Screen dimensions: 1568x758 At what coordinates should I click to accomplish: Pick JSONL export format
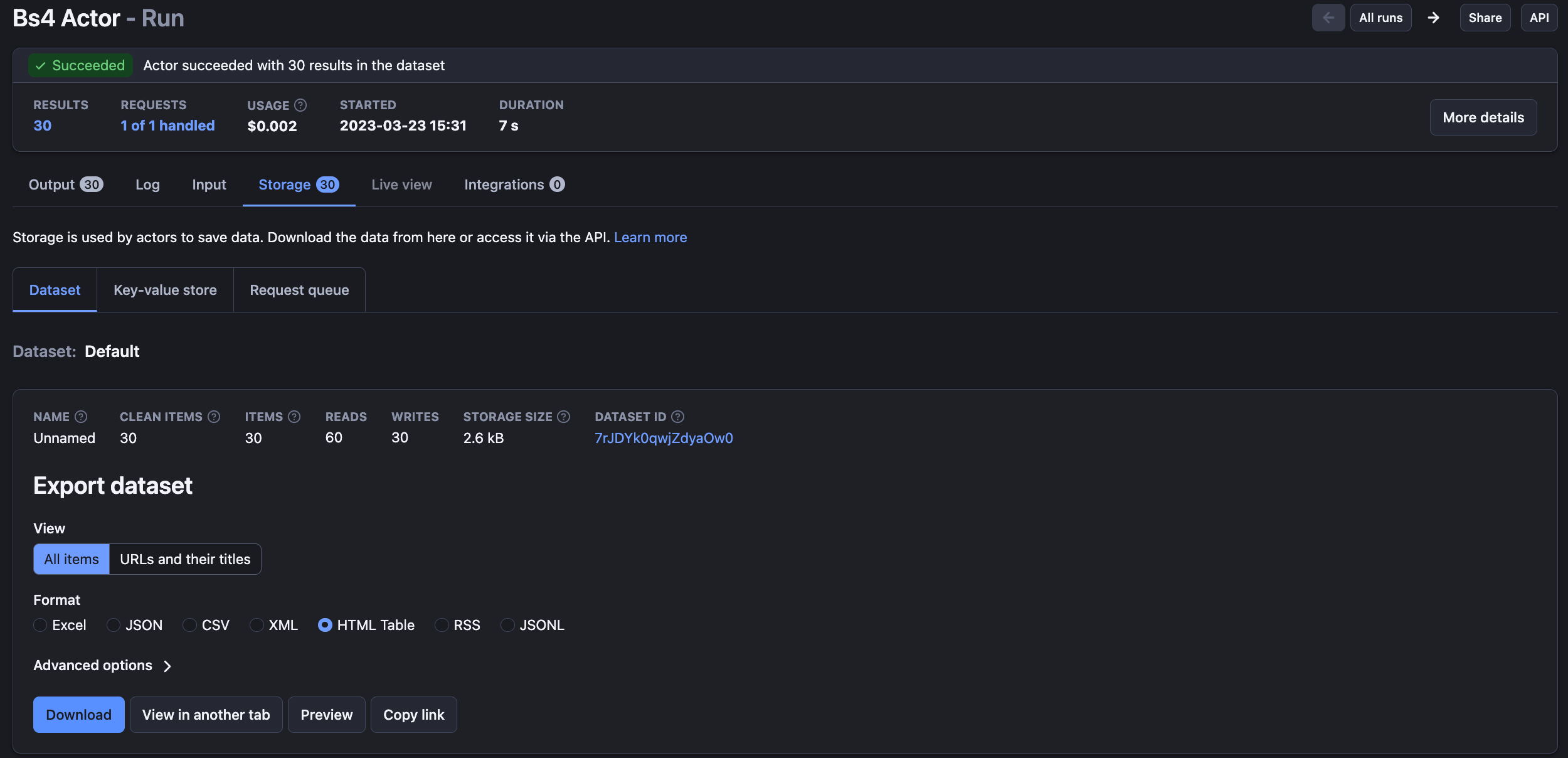pos(507,625)
